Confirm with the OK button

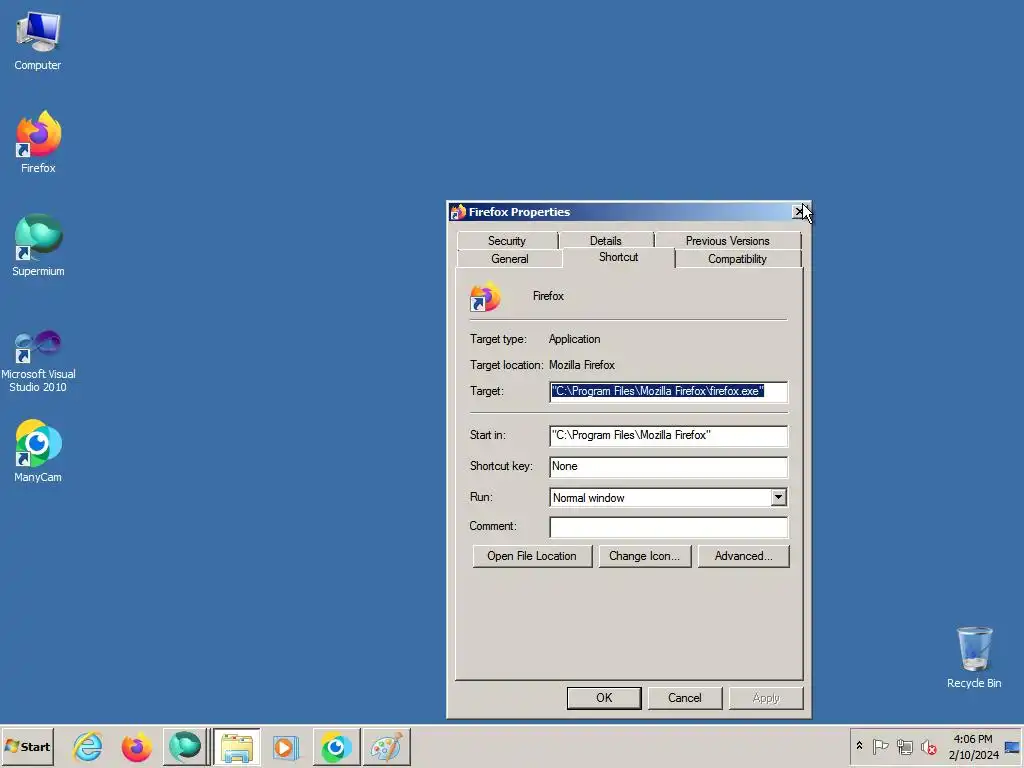[604, 698]
